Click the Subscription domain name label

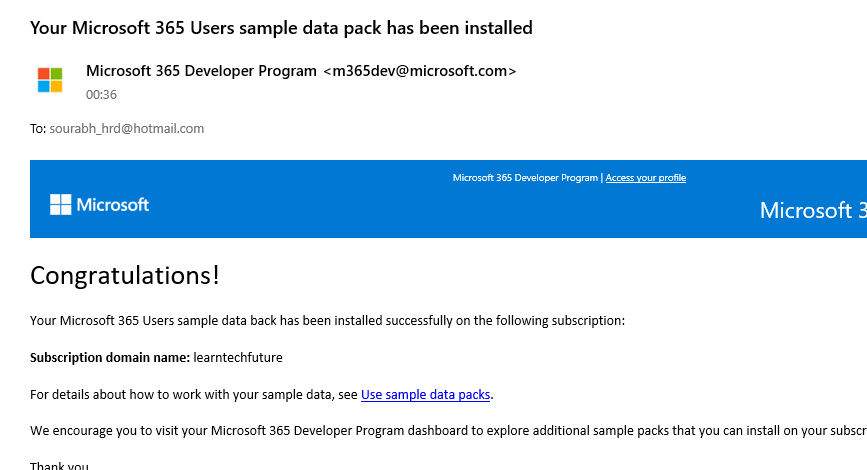(110, 358)
